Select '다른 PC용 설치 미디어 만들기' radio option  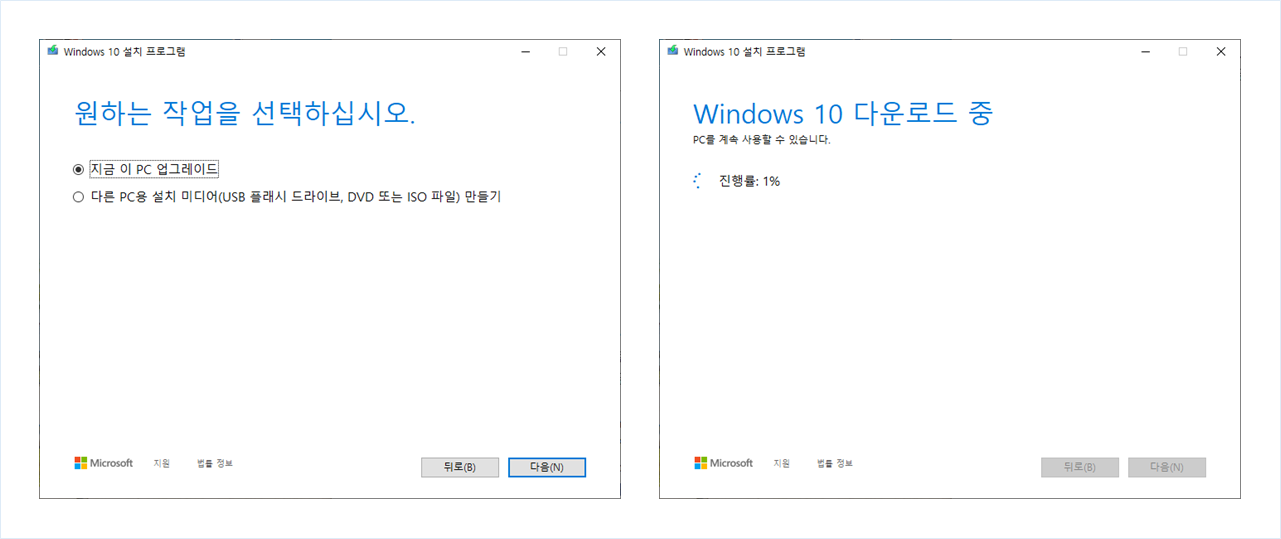coord(79,197)
